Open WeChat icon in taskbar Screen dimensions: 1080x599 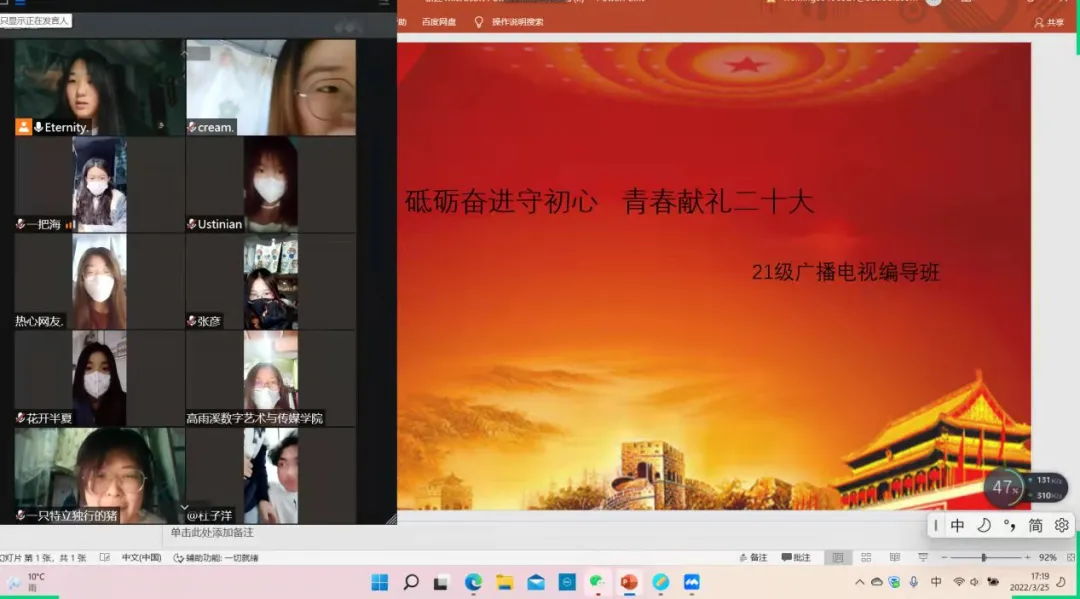click(597, 582)
